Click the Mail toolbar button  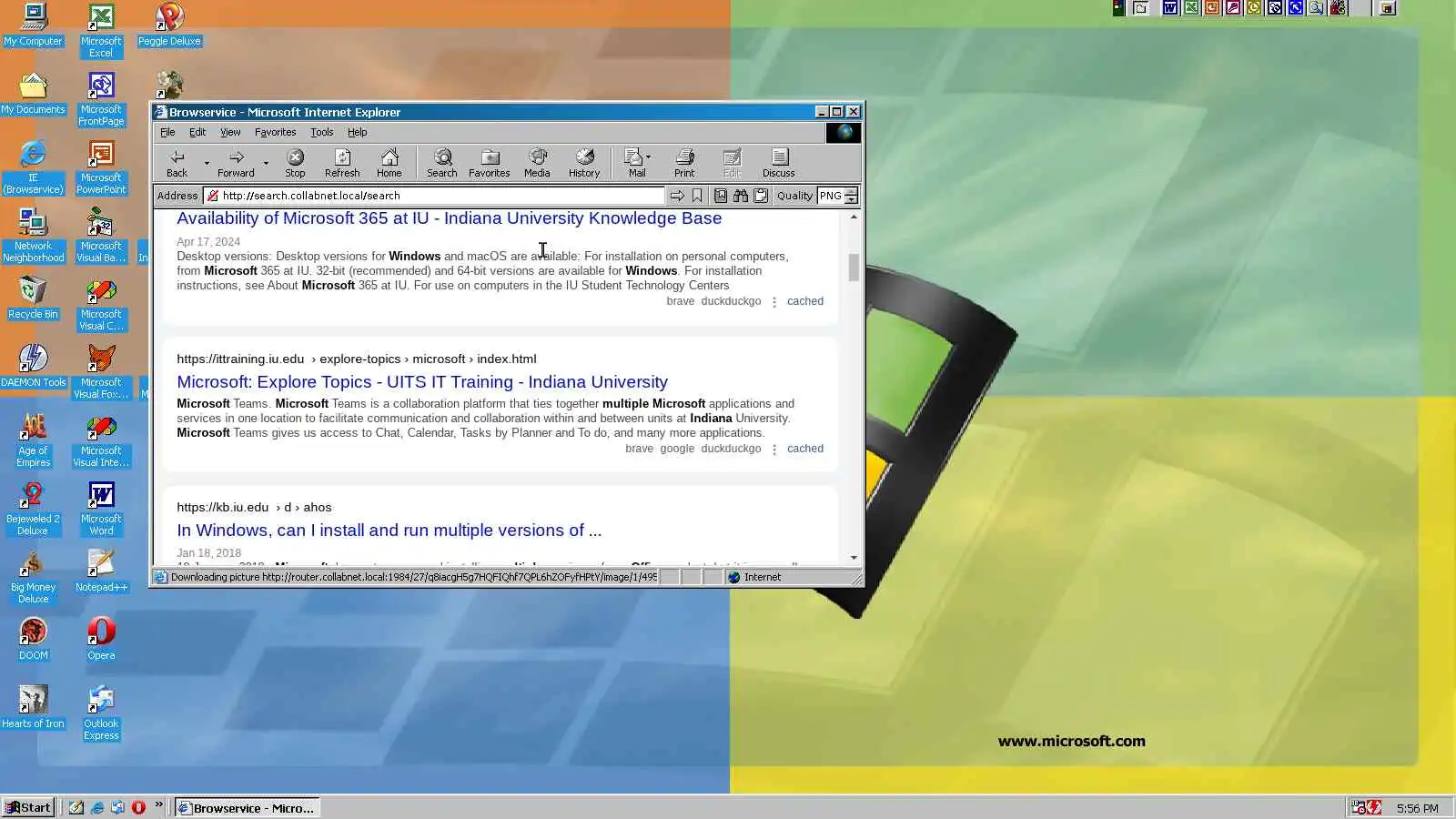[636, 163]
